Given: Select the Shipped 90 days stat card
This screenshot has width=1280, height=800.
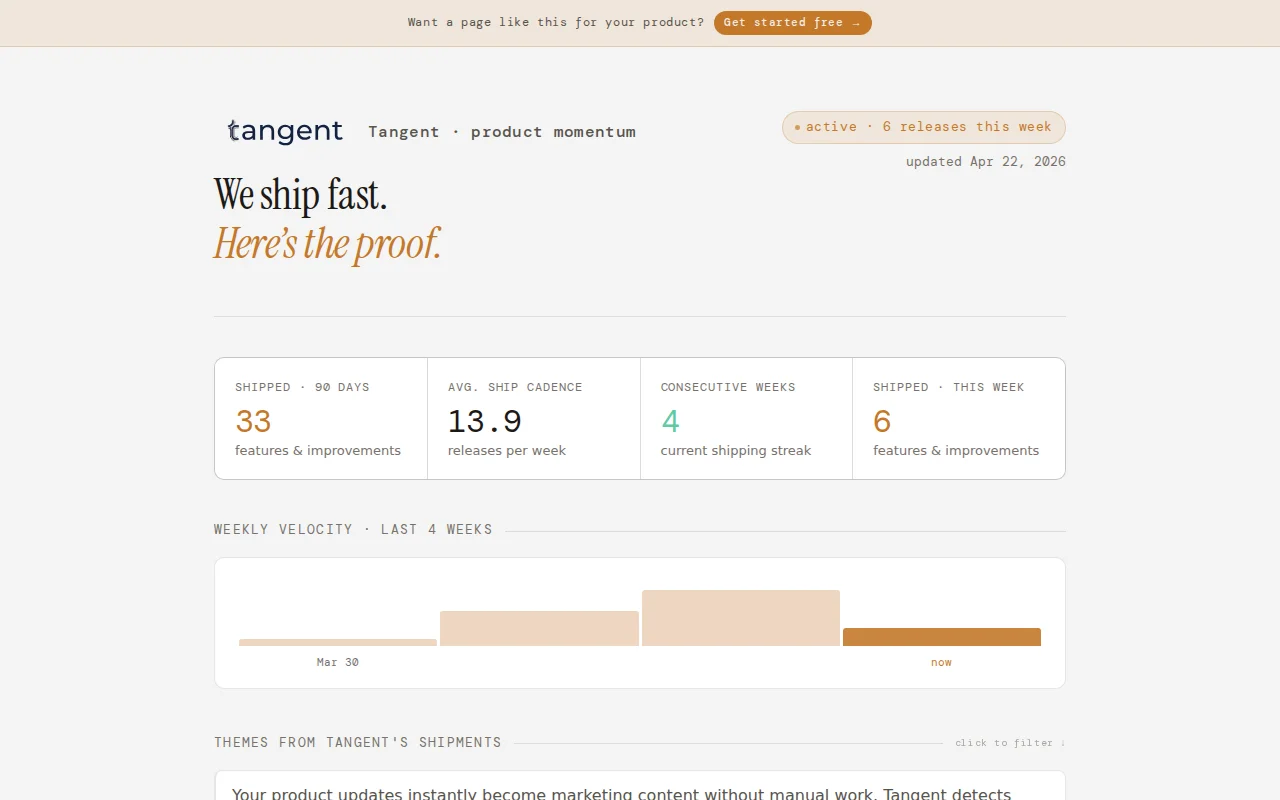Looking at the screenshot, I should click(321, 418).
